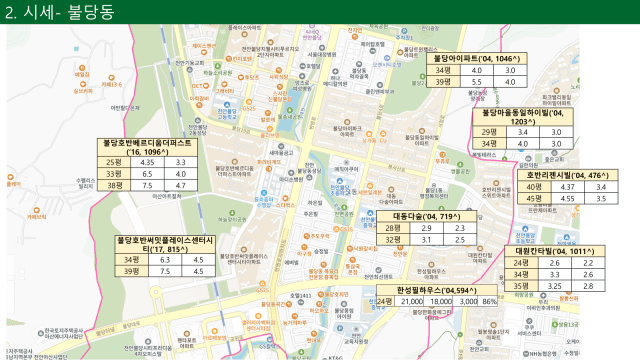Select the 불당아이파크('04, 1046^) table header
This screenshot has width=640, height=360.
[x=477, y=59]
